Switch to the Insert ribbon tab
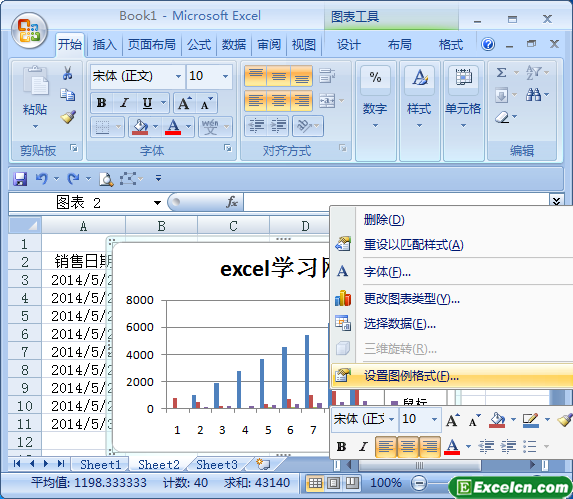The image size is (573, 499). pyautogui.click(x=105, y=45)
